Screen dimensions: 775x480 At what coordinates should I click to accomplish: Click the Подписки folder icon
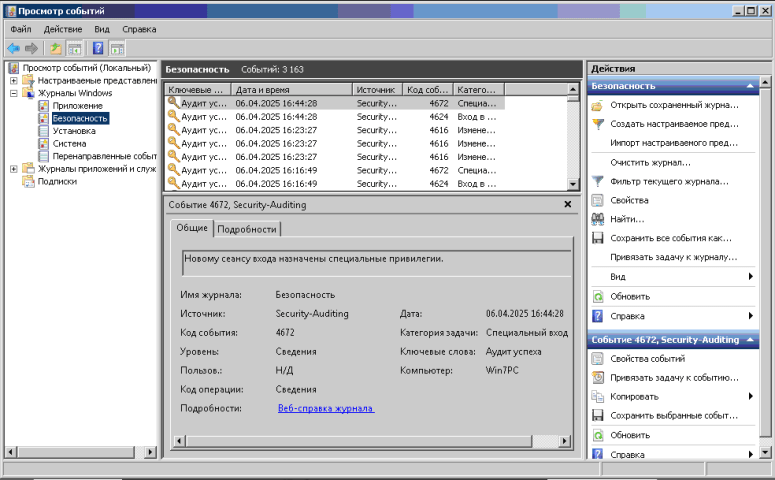click(28, 181)
